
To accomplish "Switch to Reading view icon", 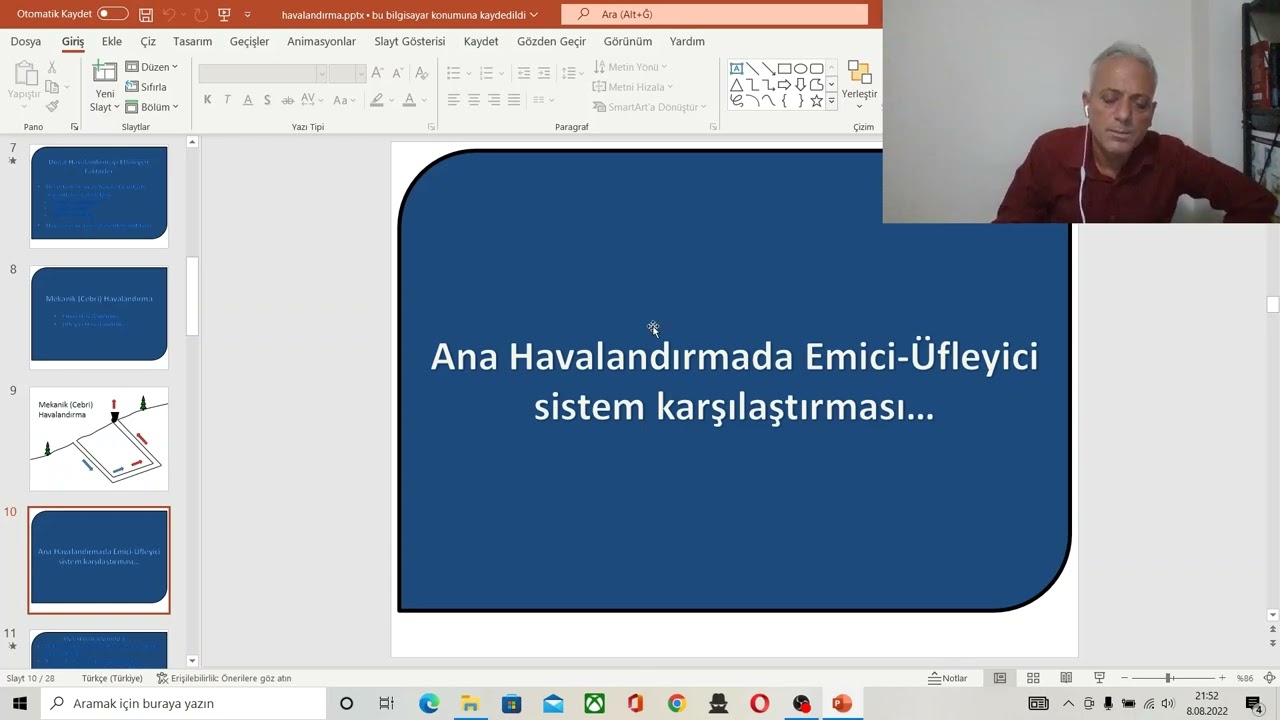I will coord(1066,678).
